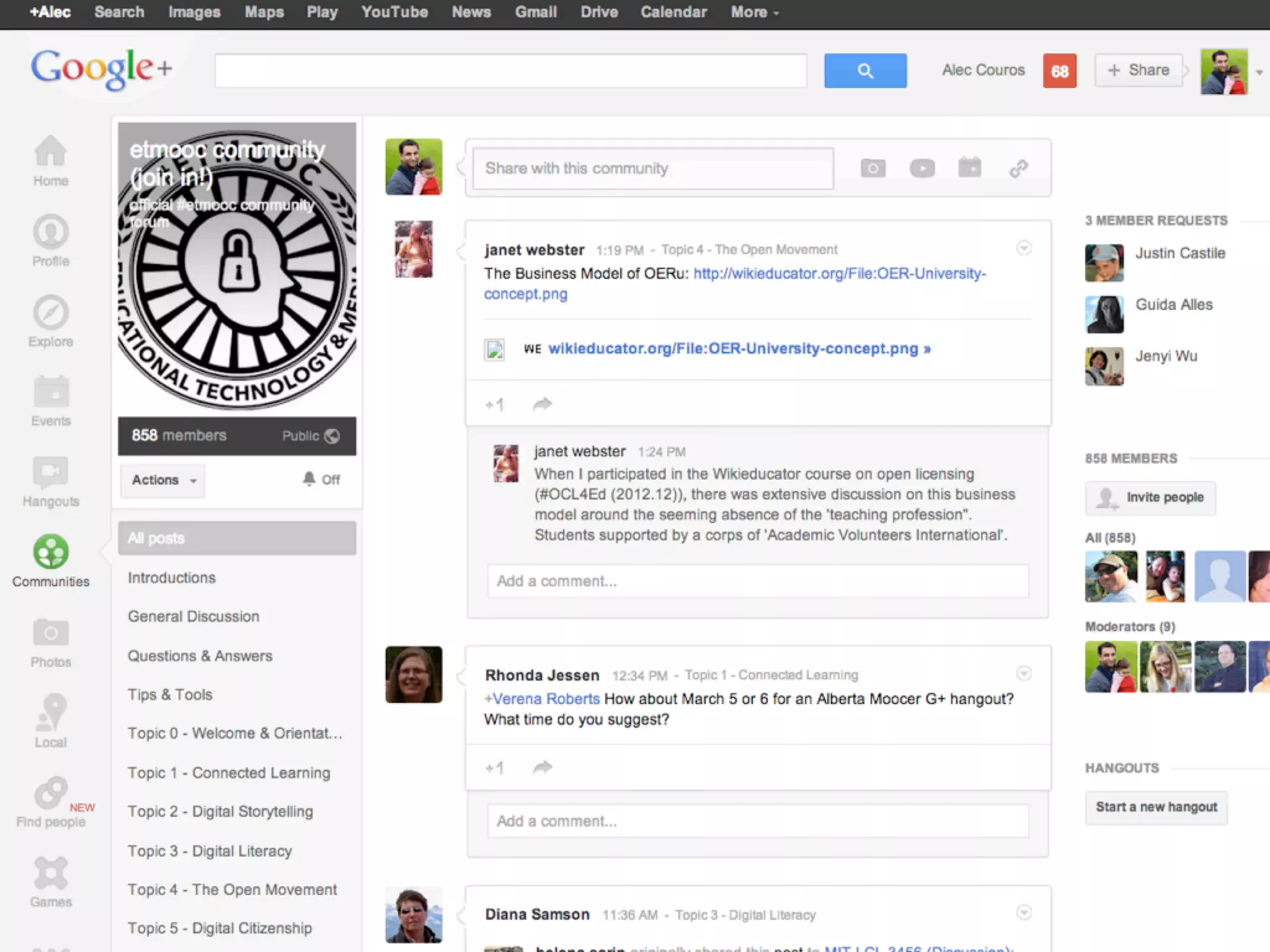Image resolution: width=1270 pixels, height=952 pixels.
Task: +1 janet webster's OERu post
Action: tap(494, 405)
